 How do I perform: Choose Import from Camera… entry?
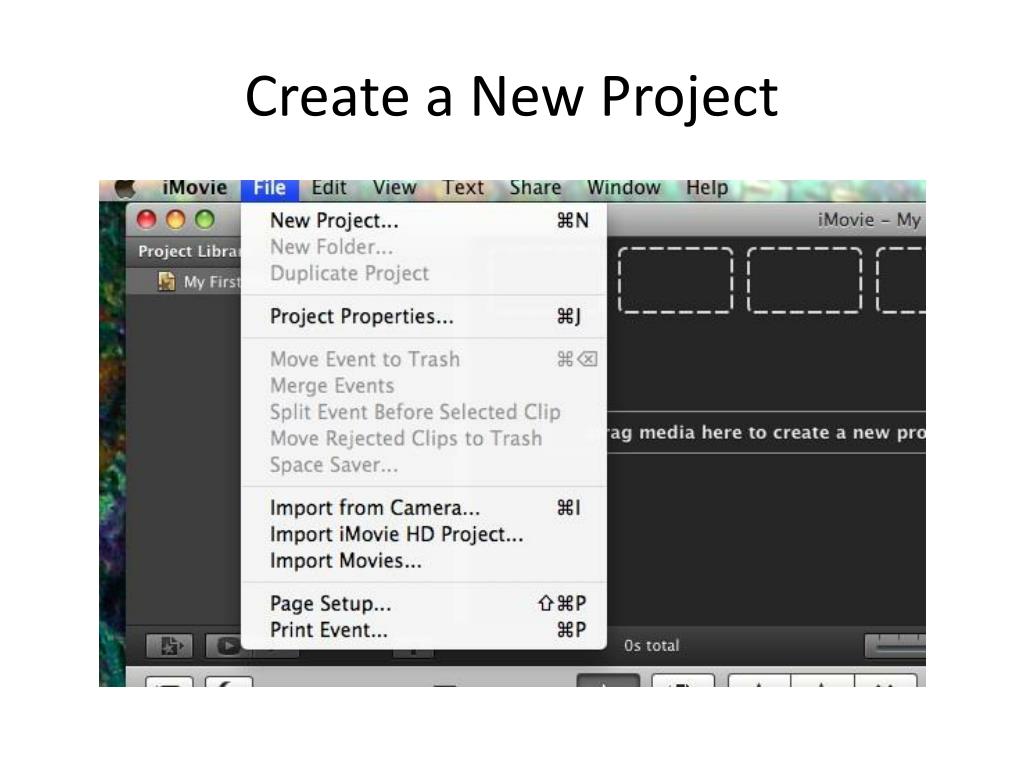click(x=424, y=508)
